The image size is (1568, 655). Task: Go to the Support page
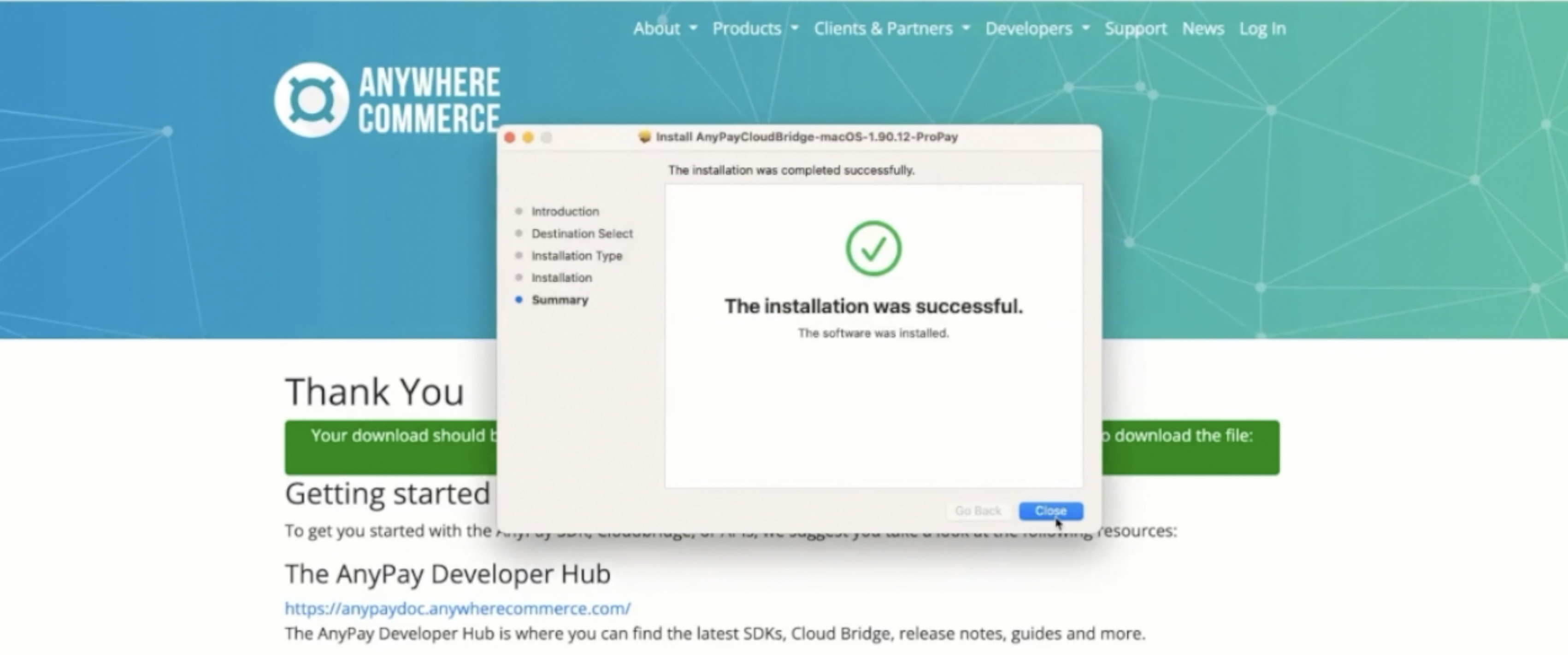1136,29
